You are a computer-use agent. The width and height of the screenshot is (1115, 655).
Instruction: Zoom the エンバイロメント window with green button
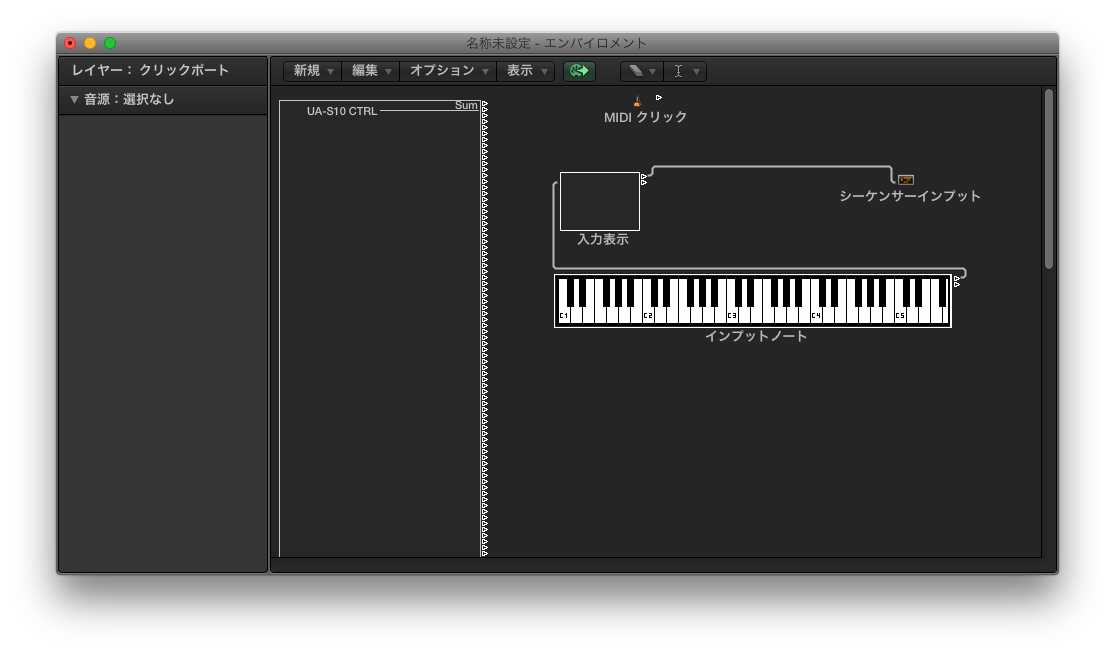point(110,43)
